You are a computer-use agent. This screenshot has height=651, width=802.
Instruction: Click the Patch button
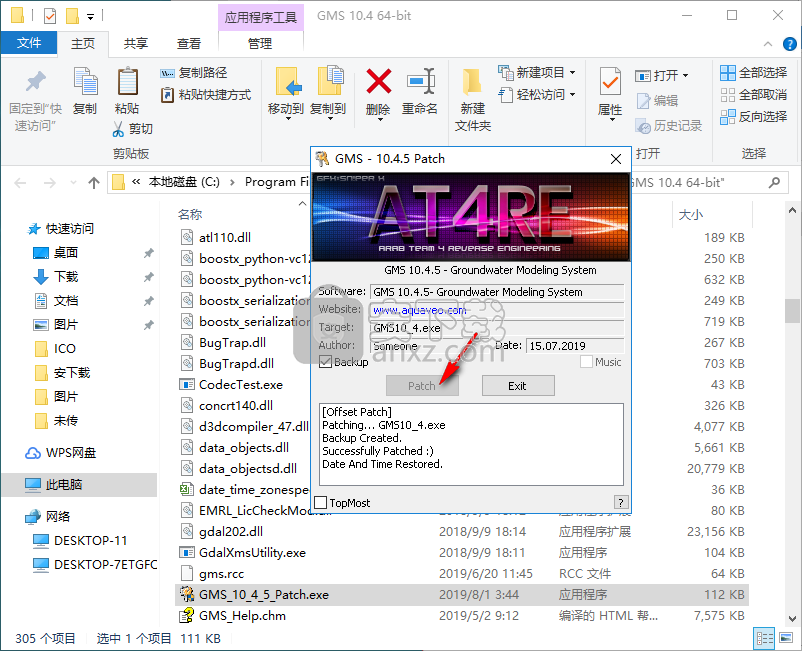point(422,386)
